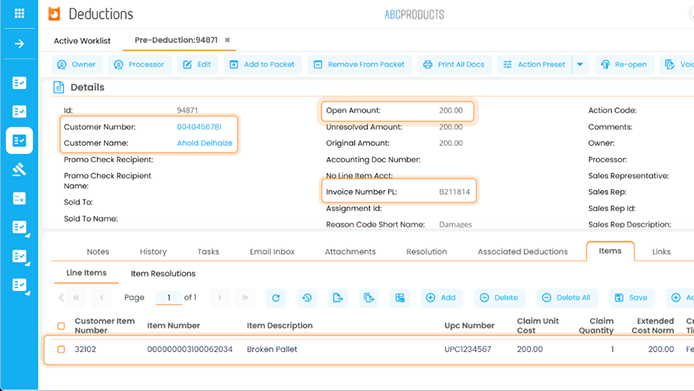Click the grid layout icon in toolbar
This screenshot has width=694, height=391.
pos(400,298)
